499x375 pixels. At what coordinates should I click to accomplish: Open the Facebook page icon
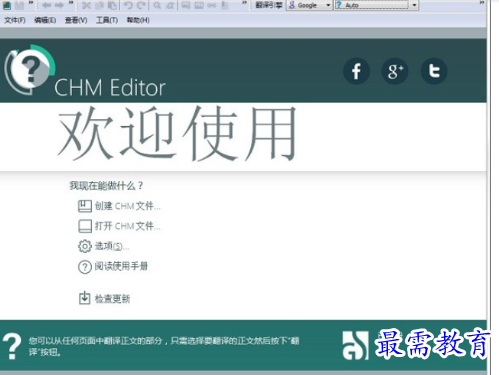tap(356, 71)
